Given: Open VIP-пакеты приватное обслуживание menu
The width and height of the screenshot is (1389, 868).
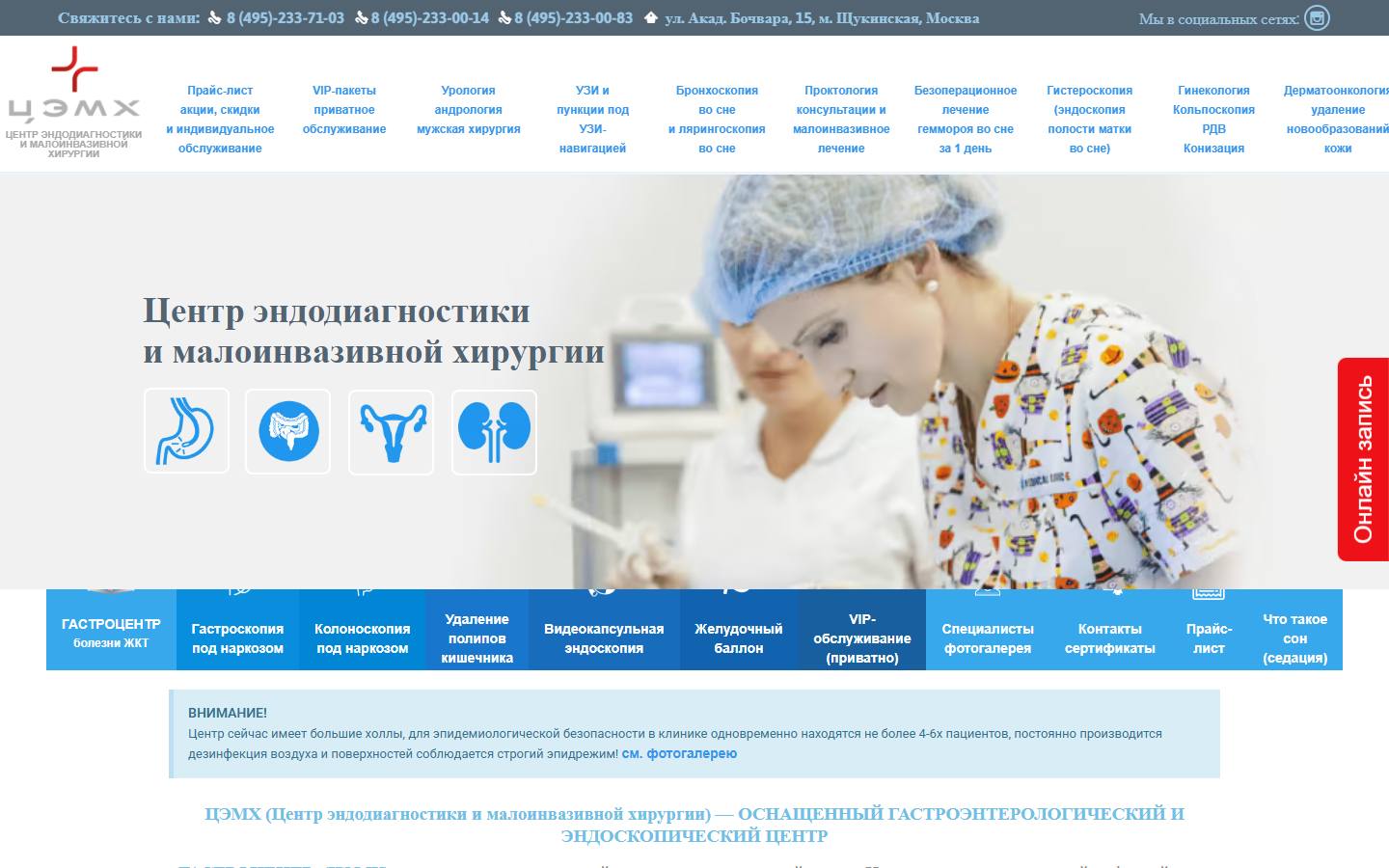Looking at the screenshot, I should pyautogui.click(x=344, y=110).
